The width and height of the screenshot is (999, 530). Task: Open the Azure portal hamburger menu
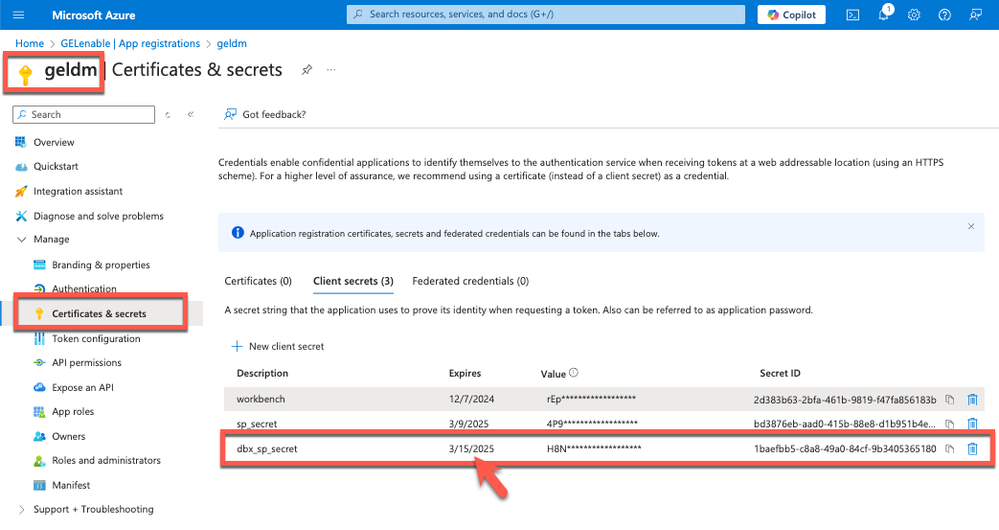tap(19, 15)
